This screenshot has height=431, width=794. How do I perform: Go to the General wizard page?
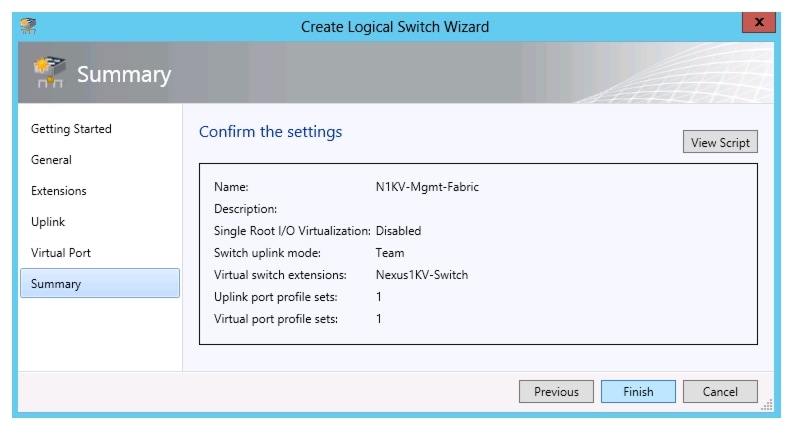click(51, 160)
